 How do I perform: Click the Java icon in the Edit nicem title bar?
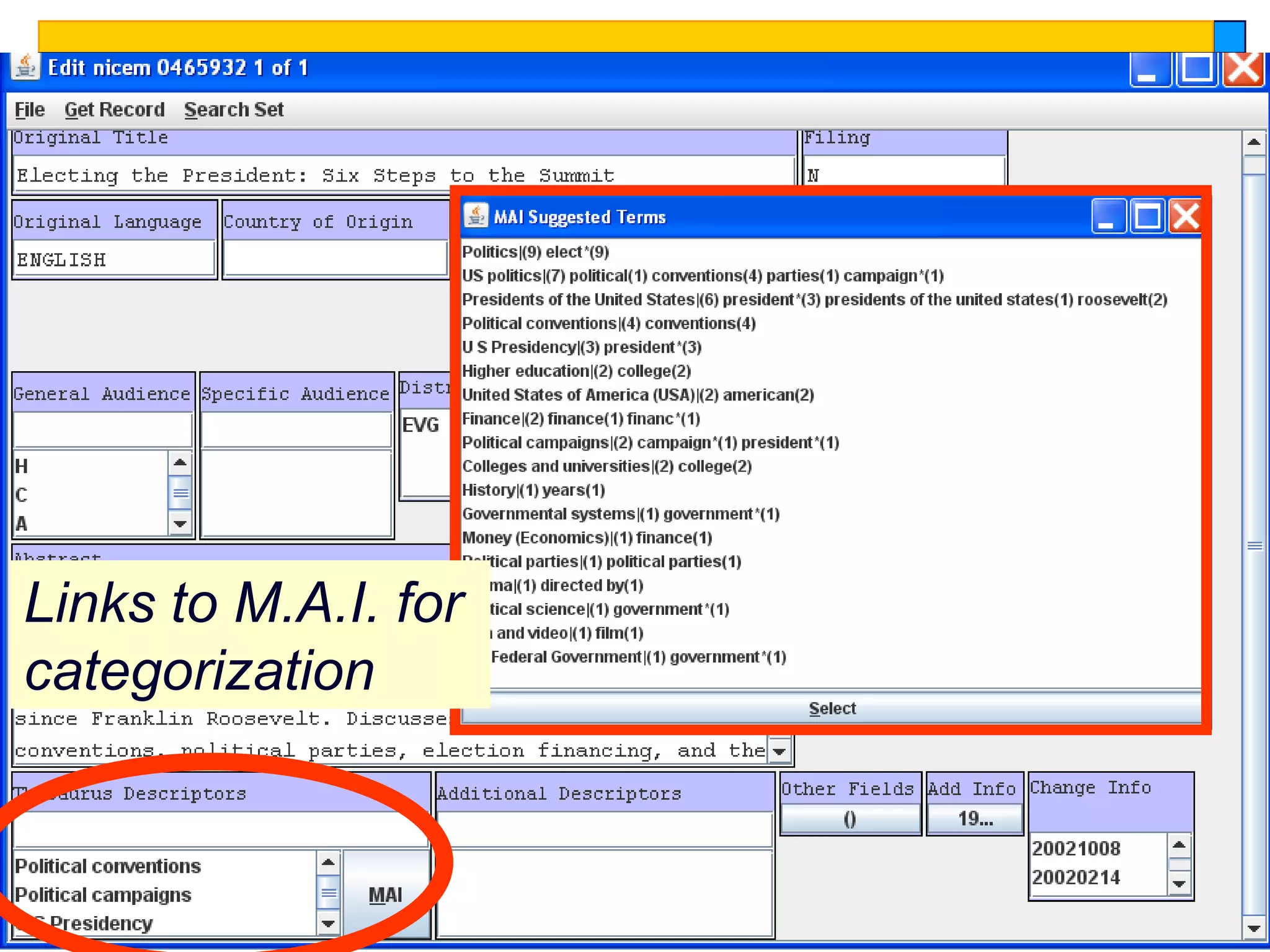(25, 67)
